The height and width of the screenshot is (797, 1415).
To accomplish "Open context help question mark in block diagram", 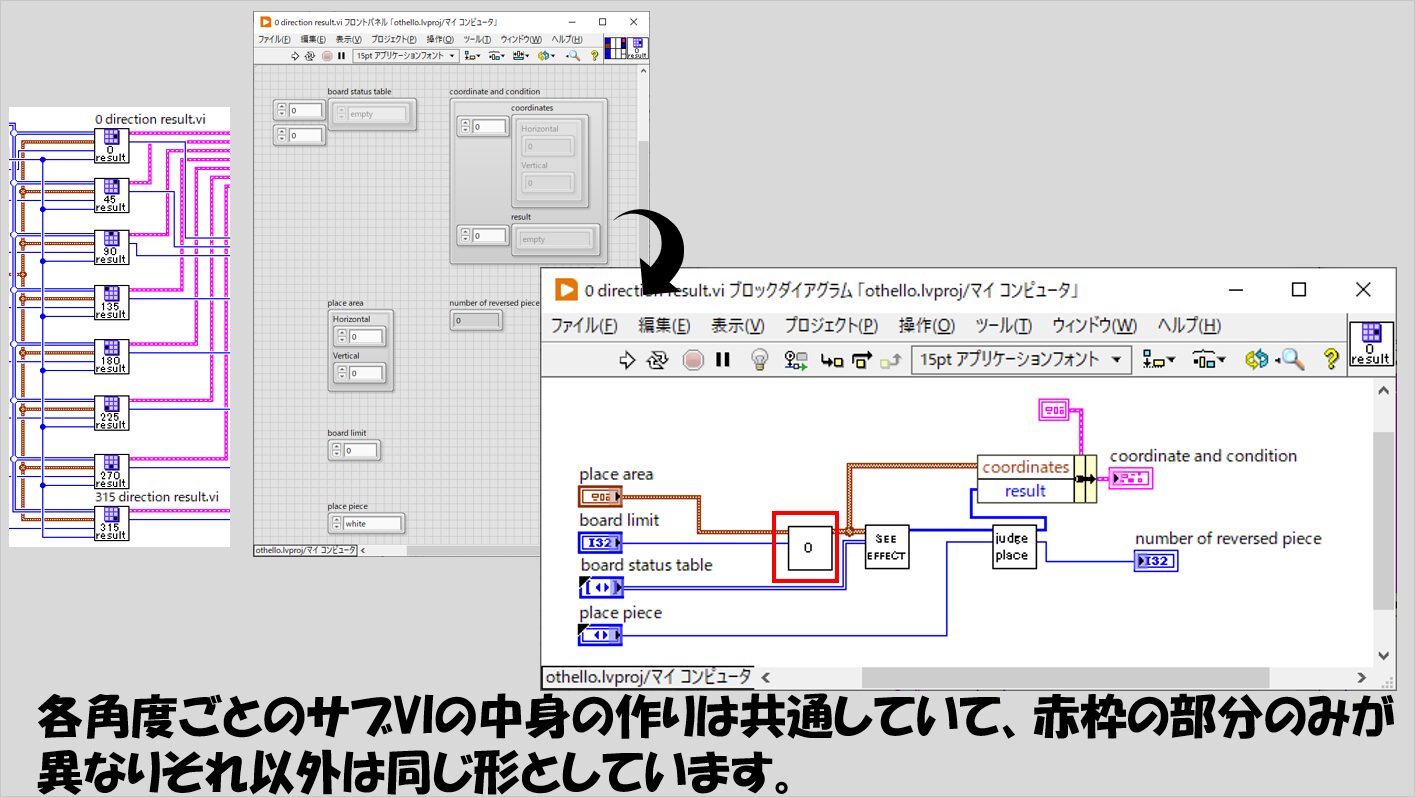I will [x=1330, y=360].
